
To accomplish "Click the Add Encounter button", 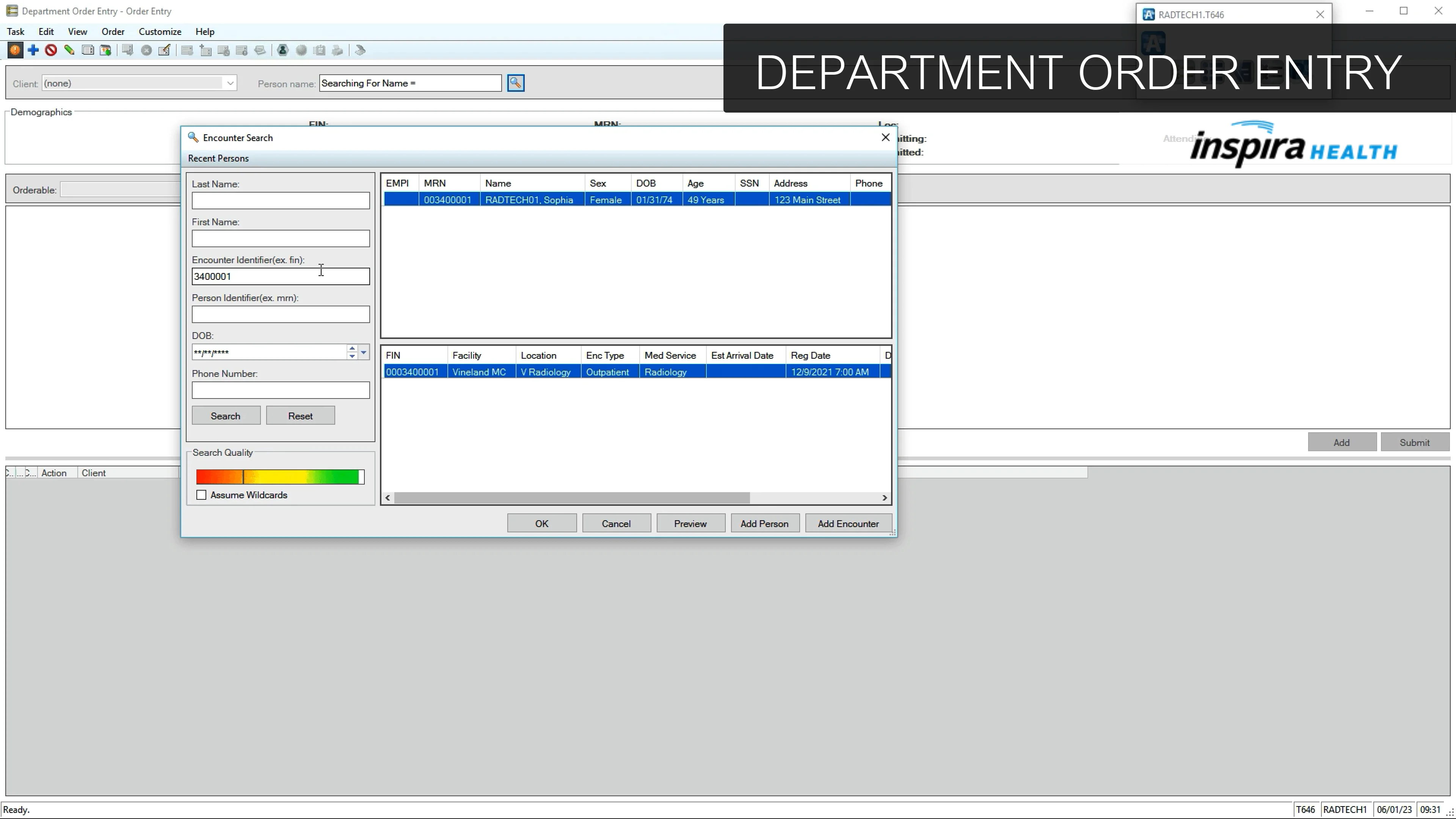I will pos(847,523).
